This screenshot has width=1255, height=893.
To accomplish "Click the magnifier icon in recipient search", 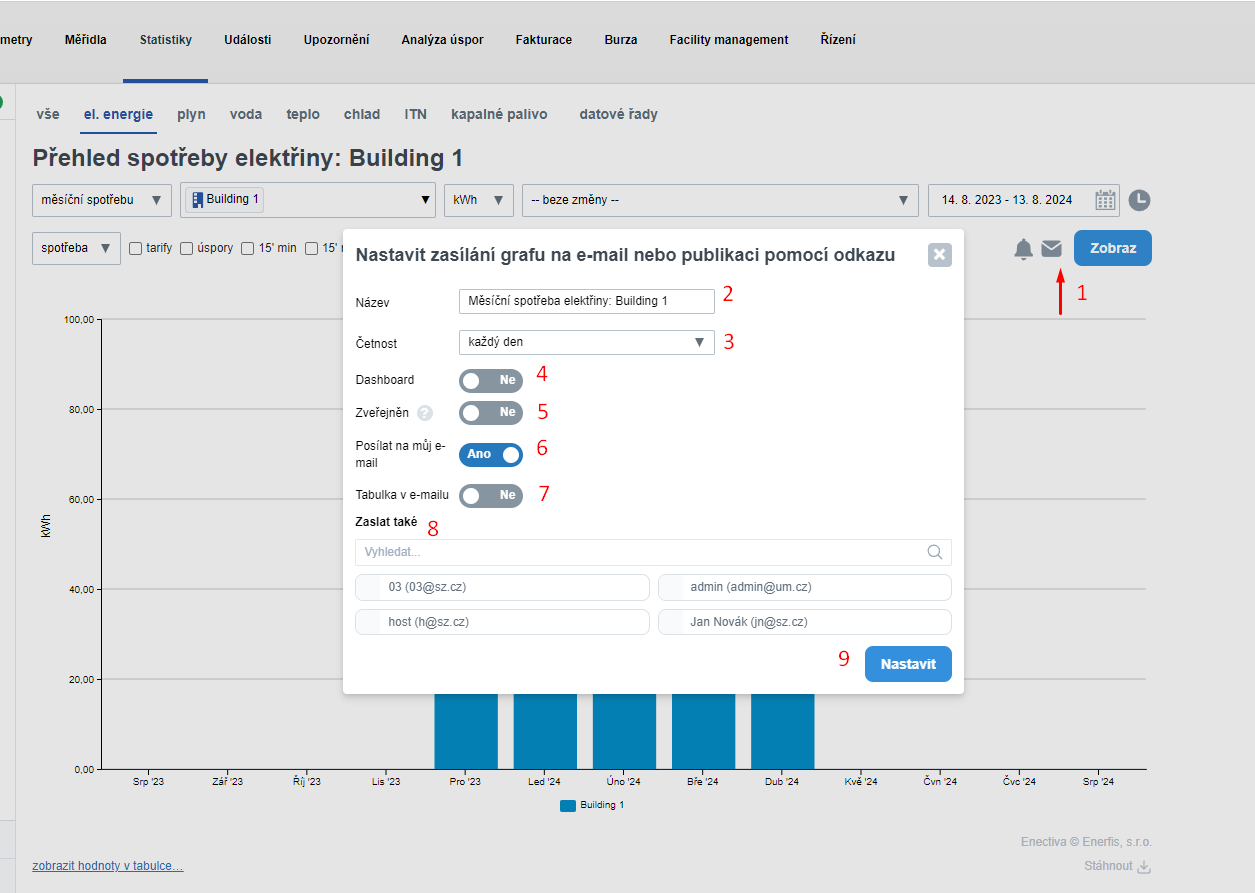I will (935, 552).
